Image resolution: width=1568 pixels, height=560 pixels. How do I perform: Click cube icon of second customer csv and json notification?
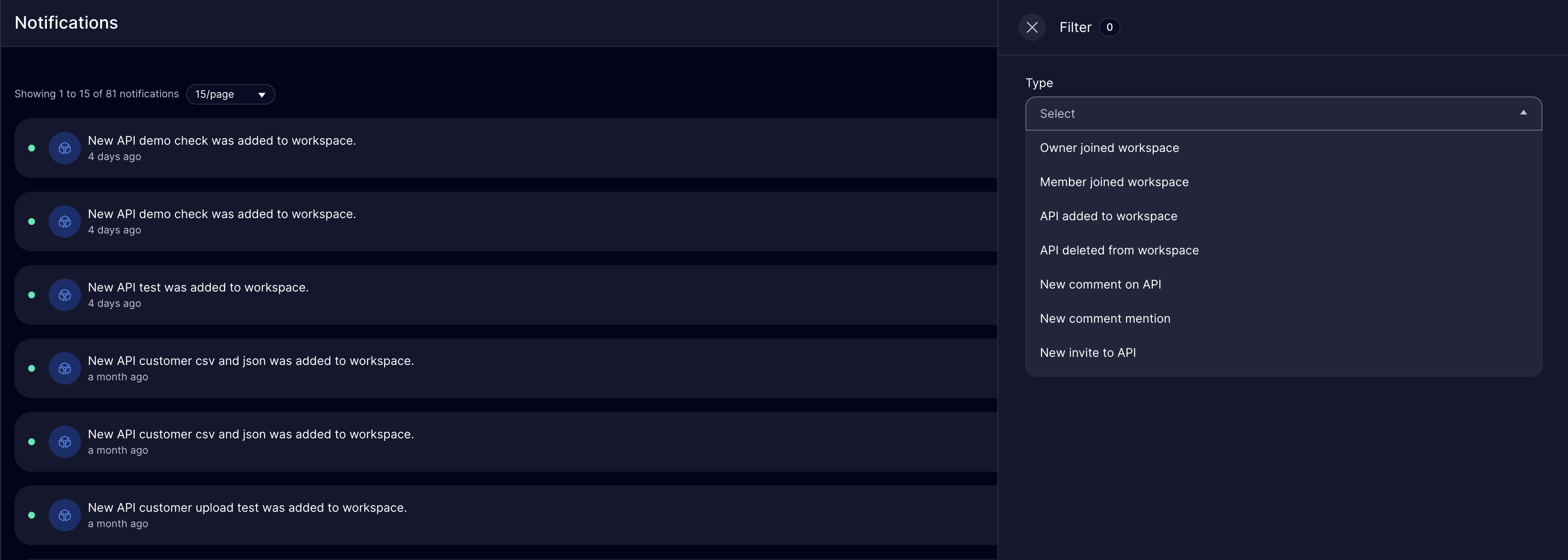(64, 442)
